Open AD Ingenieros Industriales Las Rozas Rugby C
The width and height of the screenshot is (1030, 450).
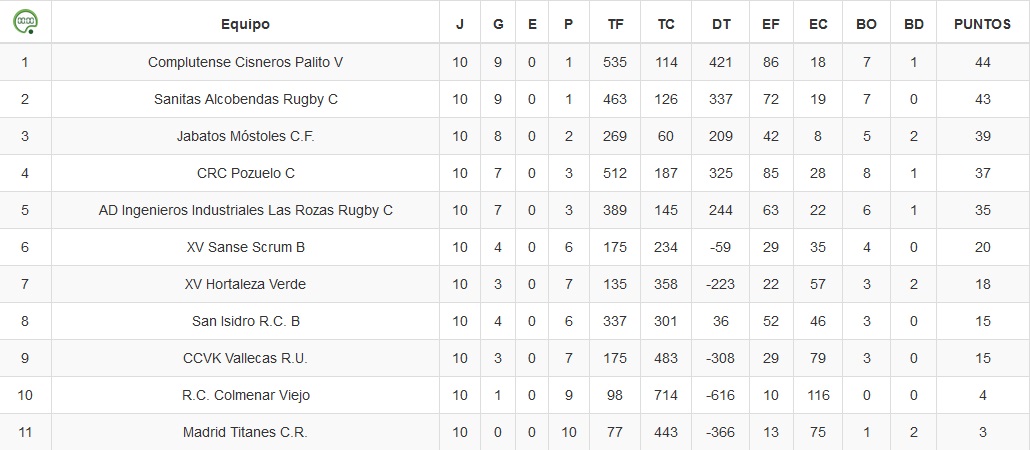pos(245,210)
